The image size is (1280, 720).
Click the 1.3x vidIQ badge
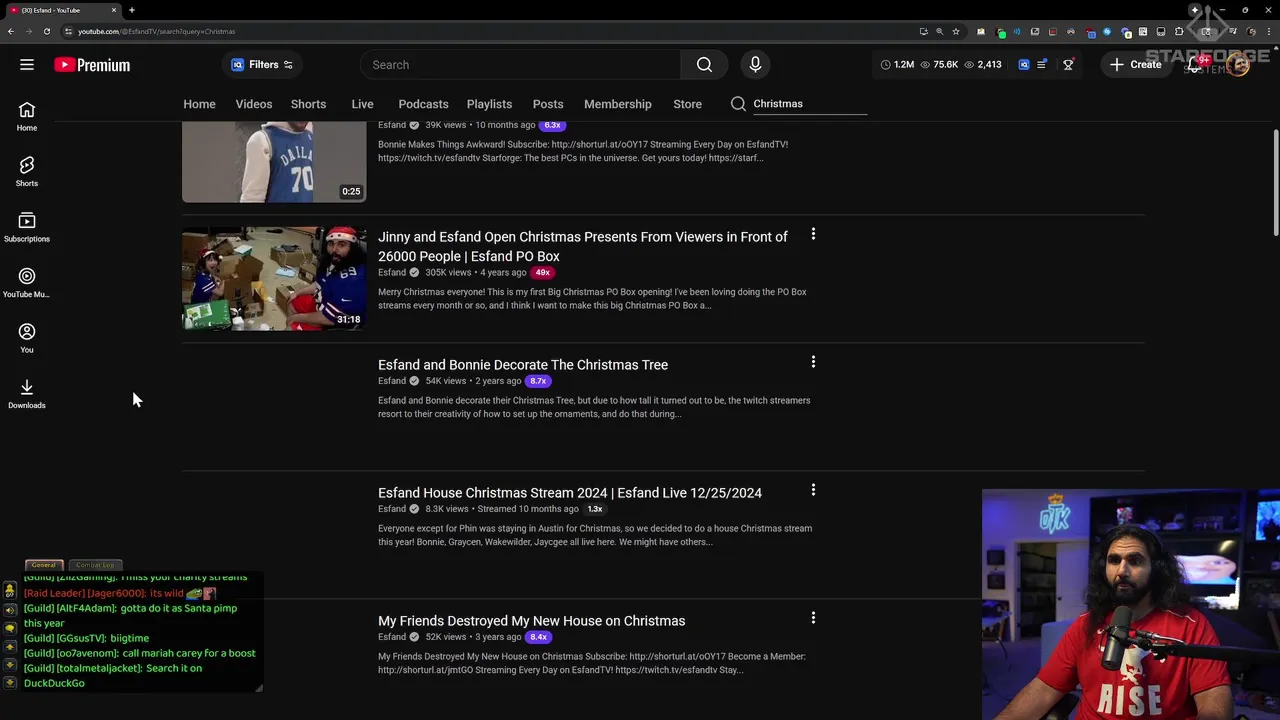tap(594, 509)
